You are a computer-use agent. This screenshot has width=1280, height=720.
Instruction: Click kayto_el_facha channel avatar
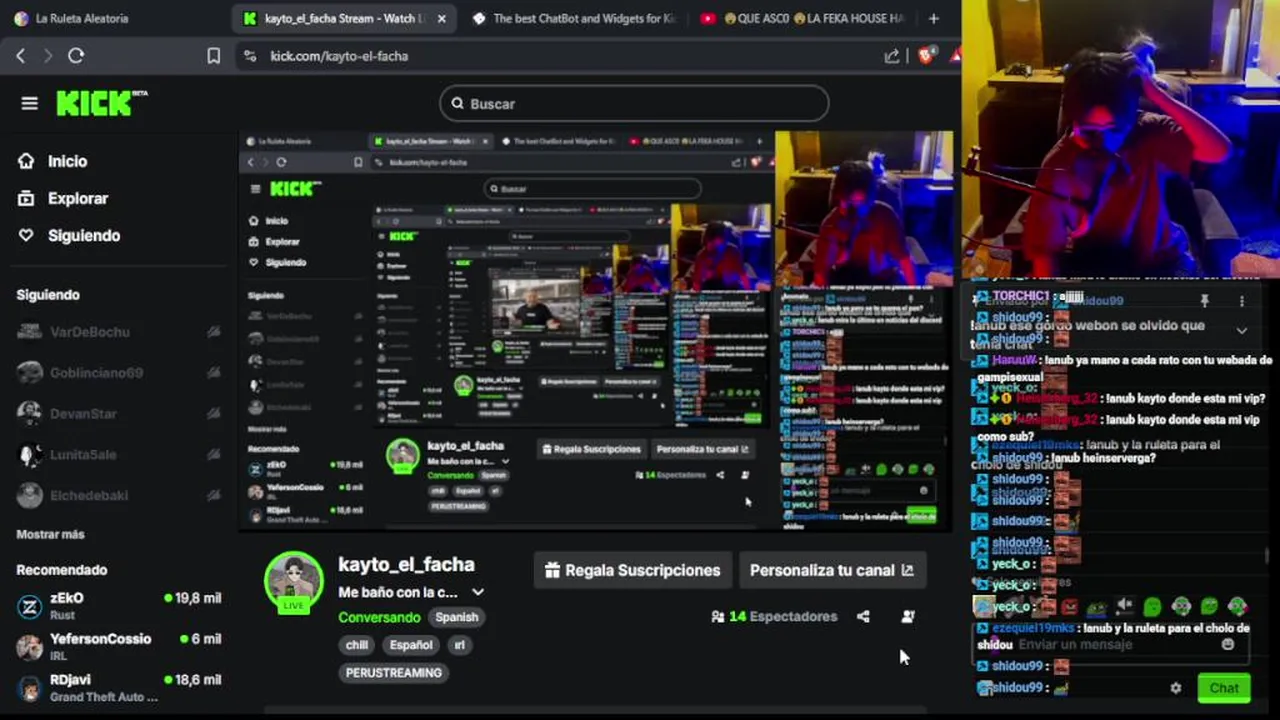(x=294, y=580)
